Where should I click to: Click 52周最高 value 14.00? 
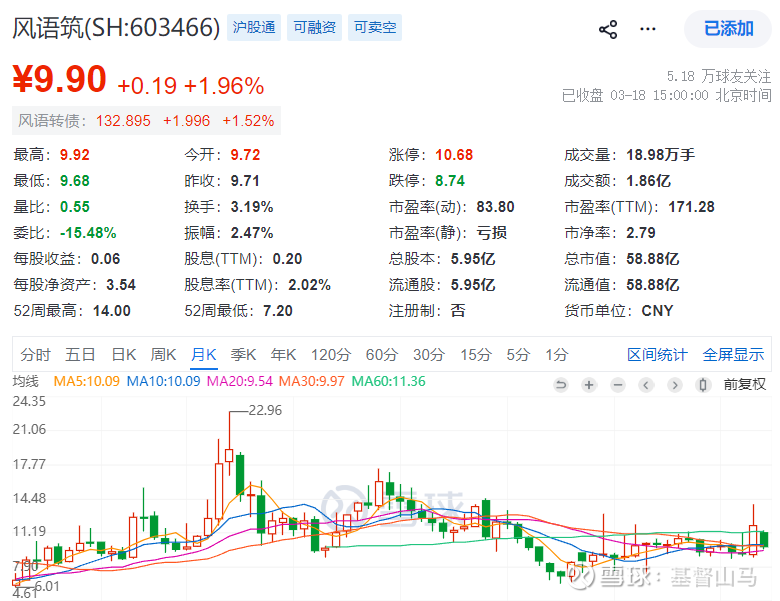(x=112, y=311)
